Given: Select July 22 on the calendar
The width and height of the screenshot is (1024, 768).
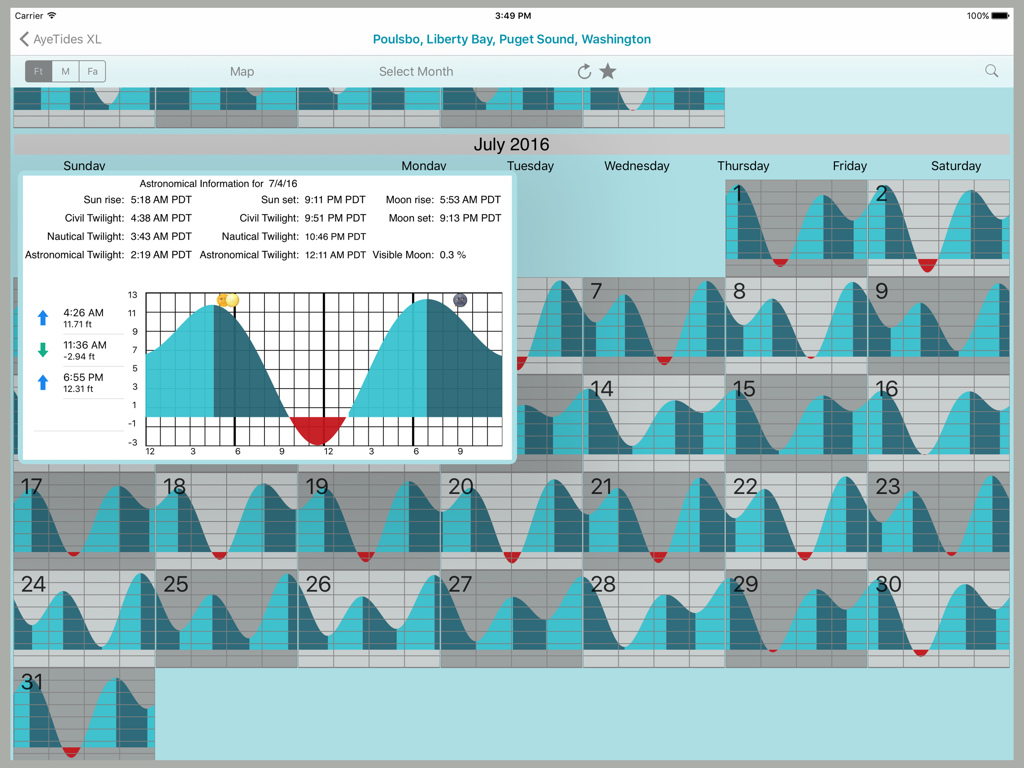Looking at the screenshot, I should [795, 515].
